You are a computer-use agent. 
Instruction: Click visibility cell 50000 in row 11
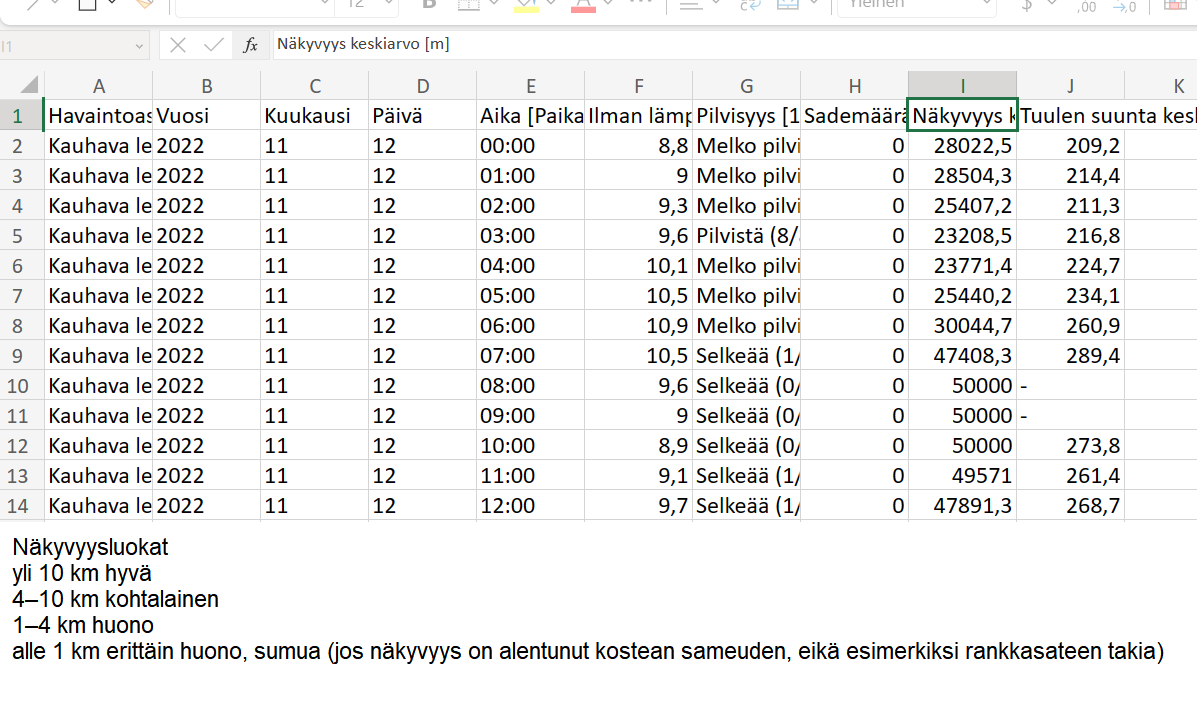963,416
